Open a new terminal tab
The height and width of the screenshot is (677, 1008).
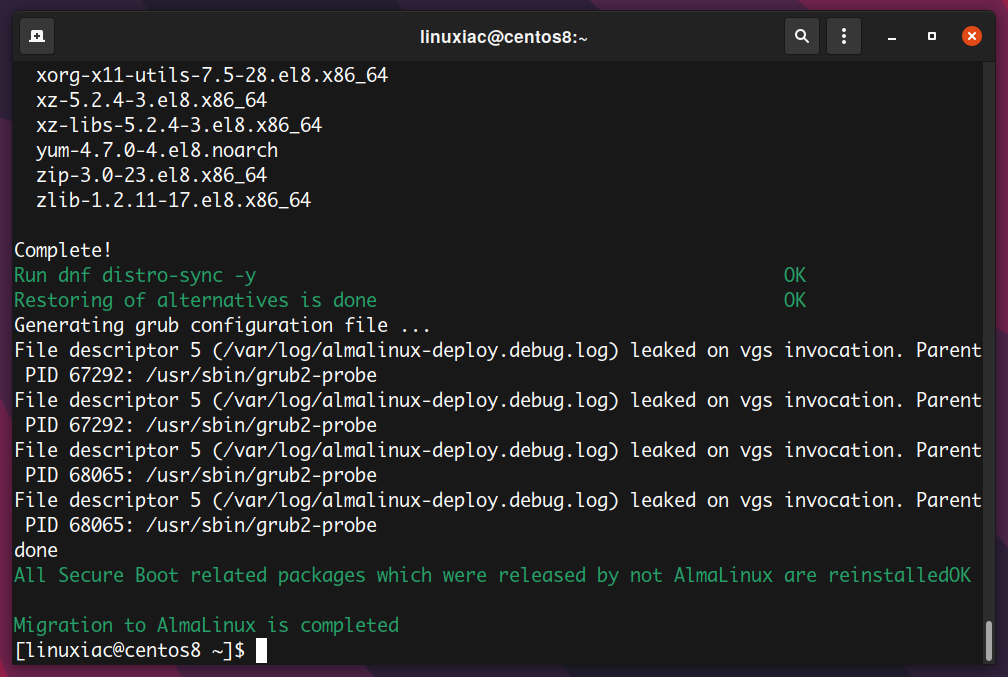pos(37,36)
